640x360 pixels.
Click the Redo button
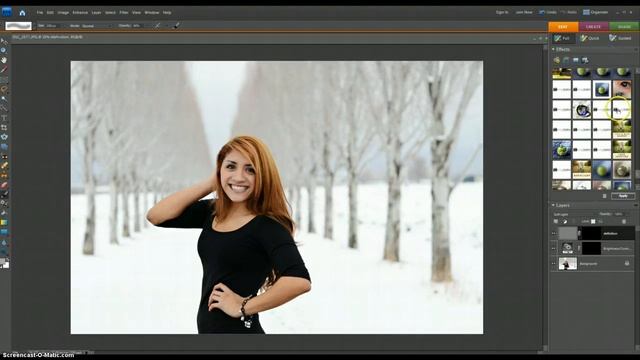pos(568,12)
